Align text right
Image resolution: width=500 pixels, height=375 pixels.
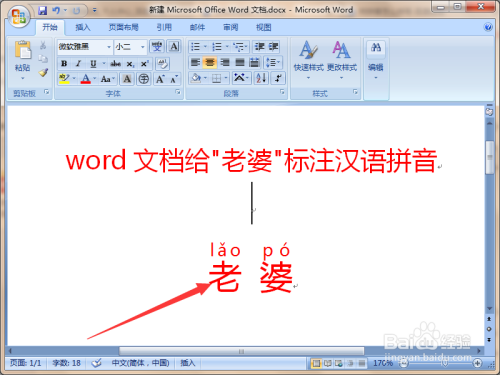(x=225, y=62)
